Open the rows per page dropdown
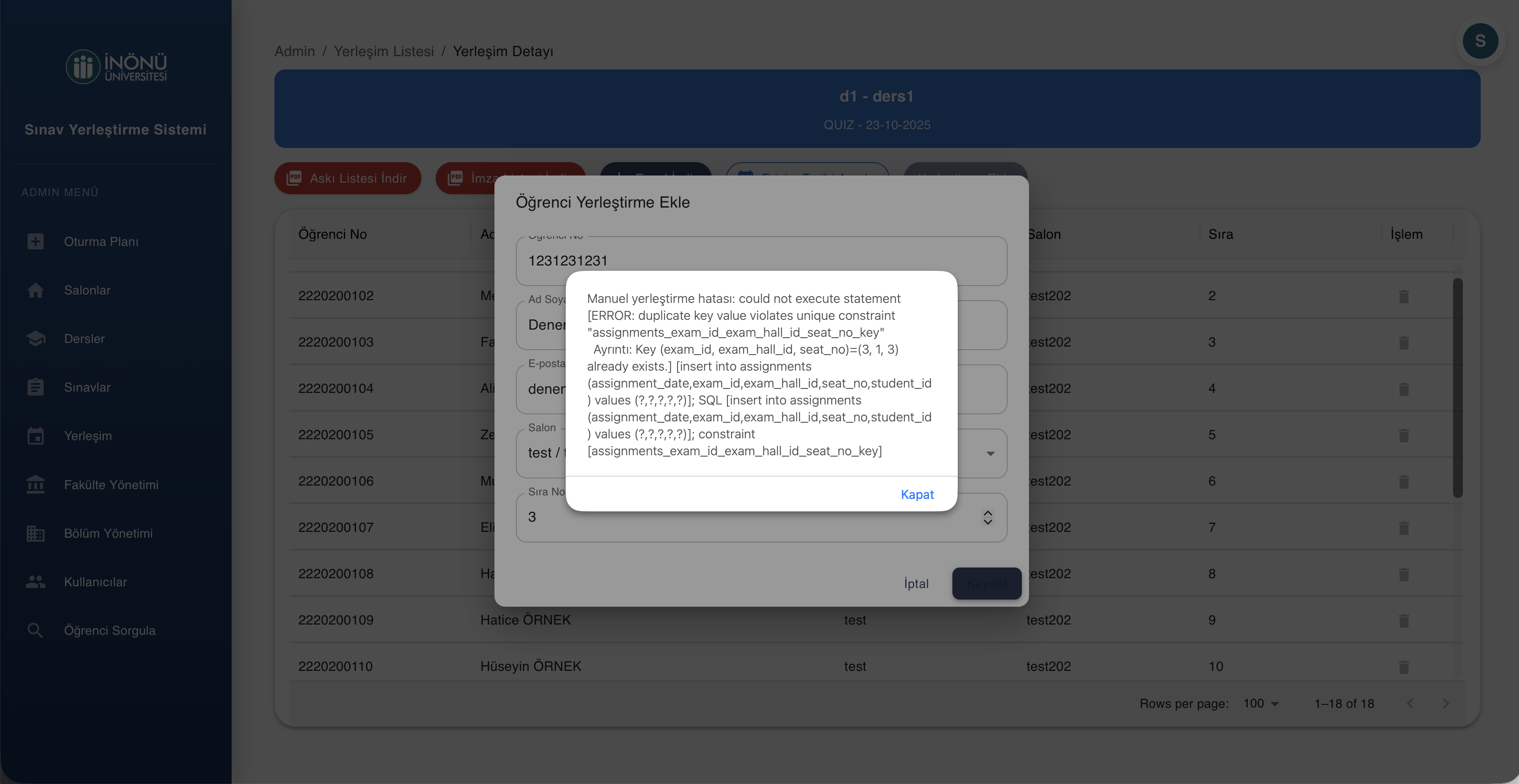The height and width of the screenshot is (784, 1519). [x=1261, y=703]
